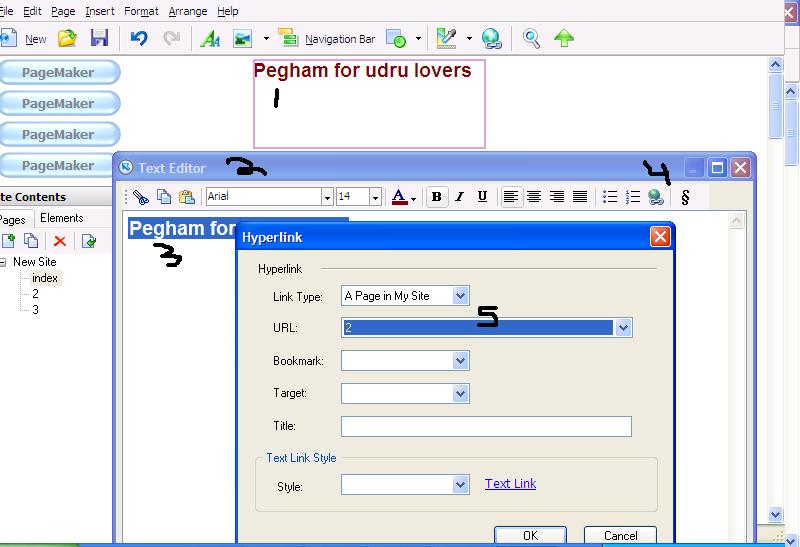Switch to the Elements tab

click(x=62, y=218)
